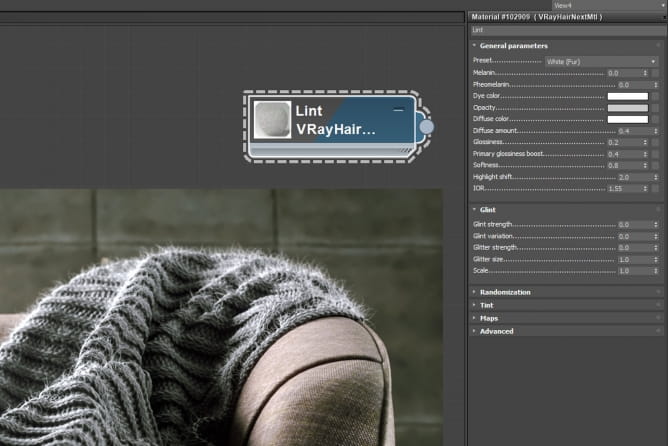Expand the Tint rollout
The width and height of the screenshot is (668, 446).
[486, 305]
